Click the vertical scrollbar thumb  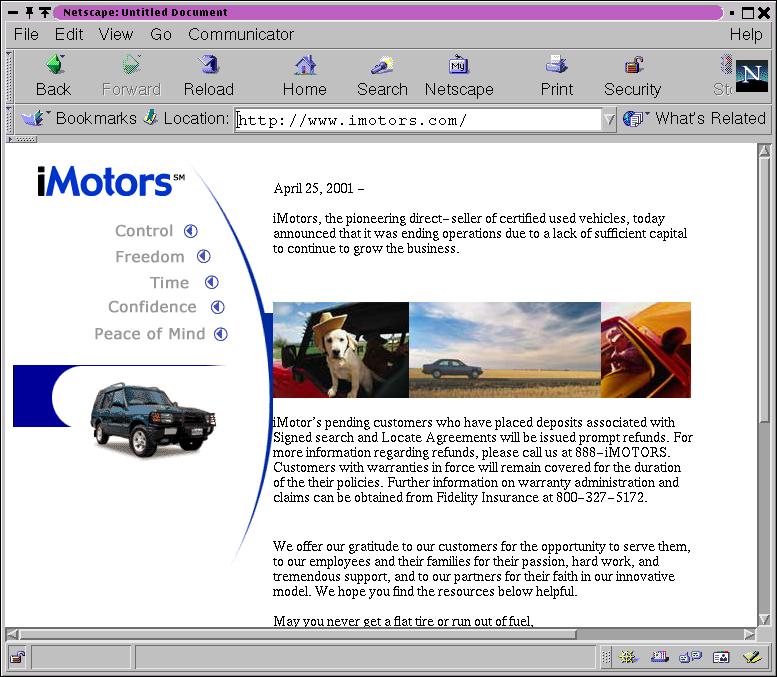pyautogui.click(x=764, y=290)
